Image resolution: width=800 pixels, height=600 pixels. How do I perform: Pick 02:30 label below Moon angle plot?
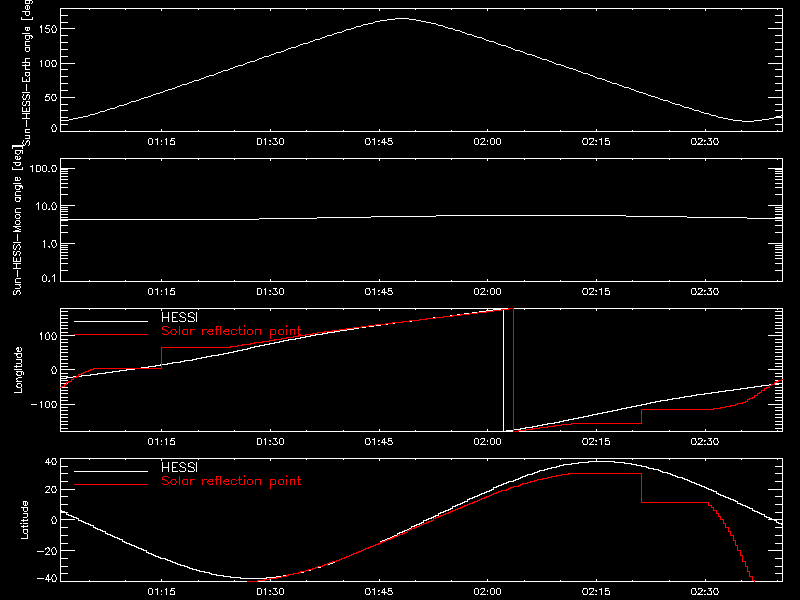(705, 292)
